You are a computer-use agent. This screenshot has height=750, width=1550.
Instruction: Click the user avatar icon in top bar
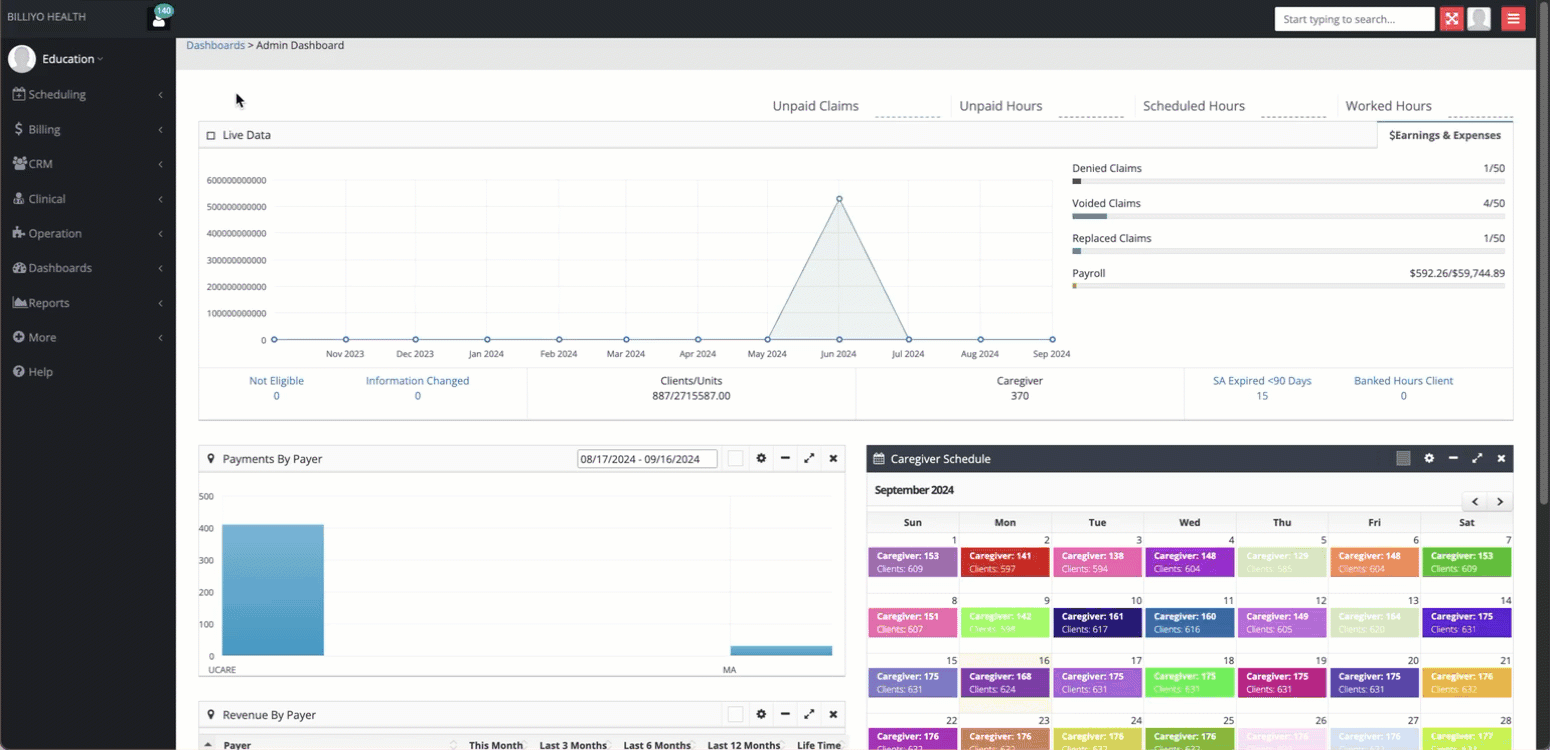1479,19
